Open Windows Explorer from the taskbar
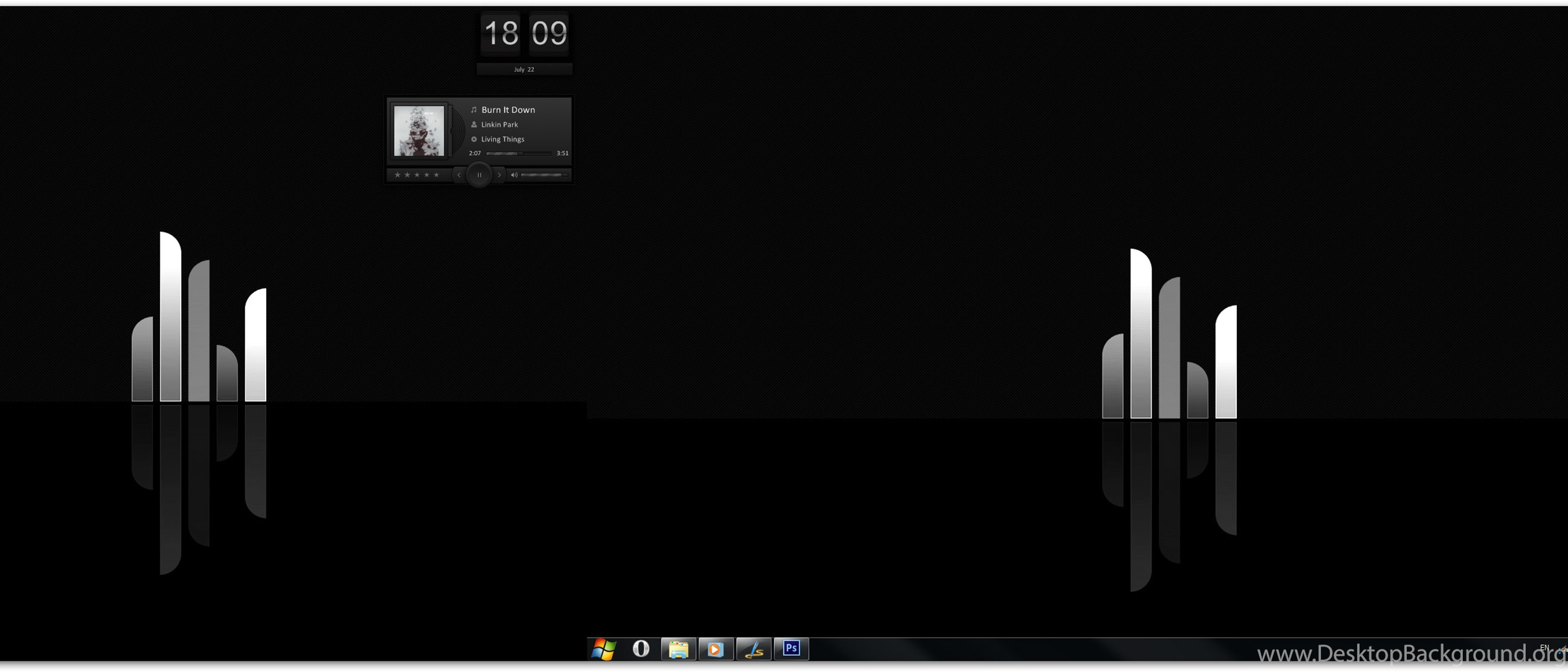The height and width of the screenshot is (672, 1568). point(678,649)
